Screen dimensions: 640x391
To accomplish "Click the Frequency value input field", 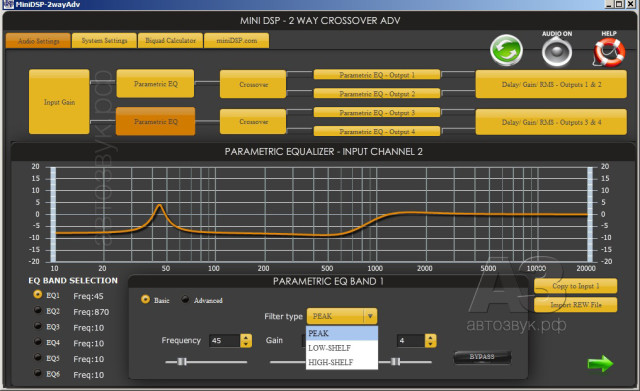I will pos(225,340).
